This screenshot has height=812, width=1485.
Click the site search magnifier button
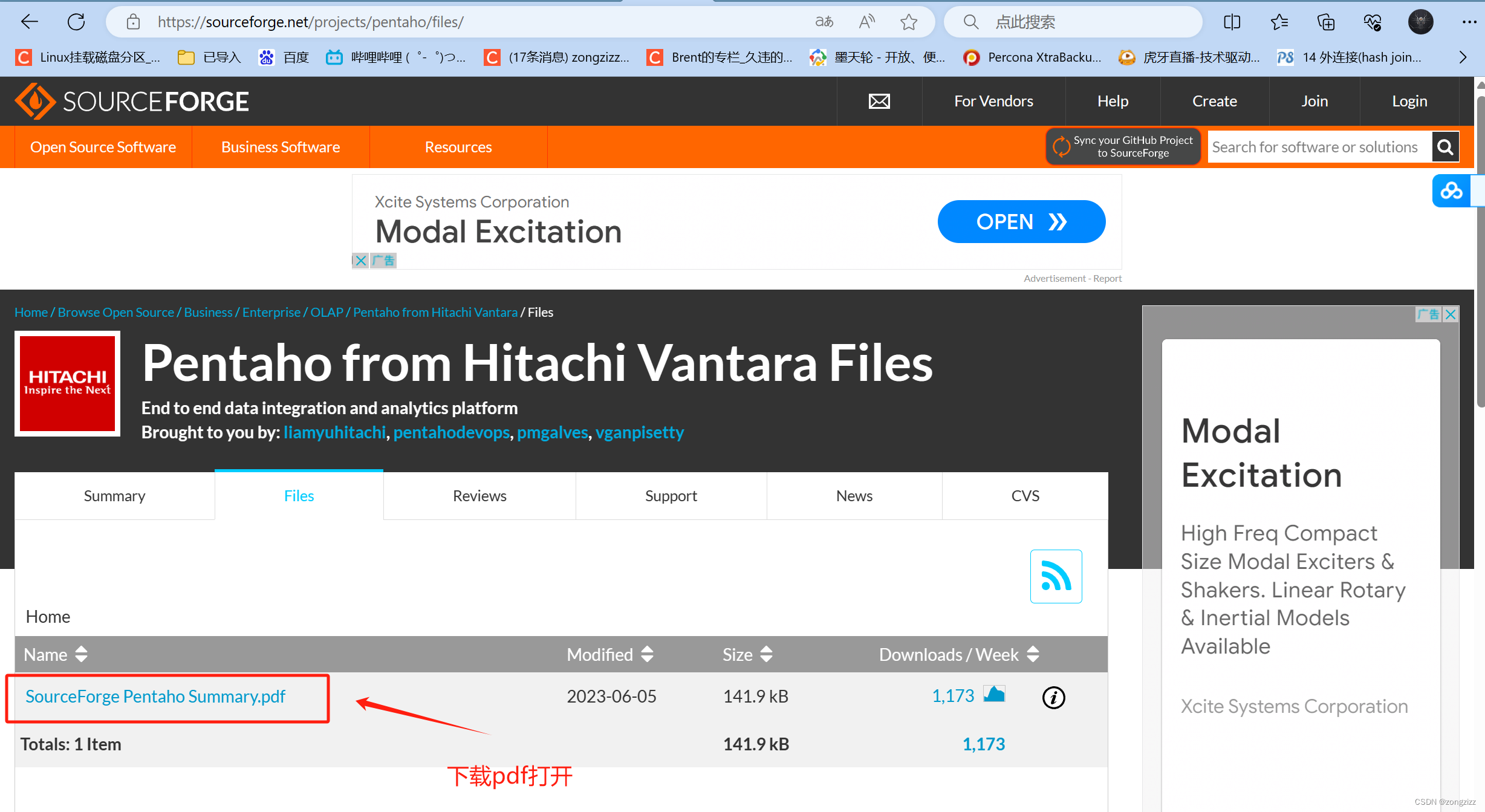click(x=1445, y=147)
